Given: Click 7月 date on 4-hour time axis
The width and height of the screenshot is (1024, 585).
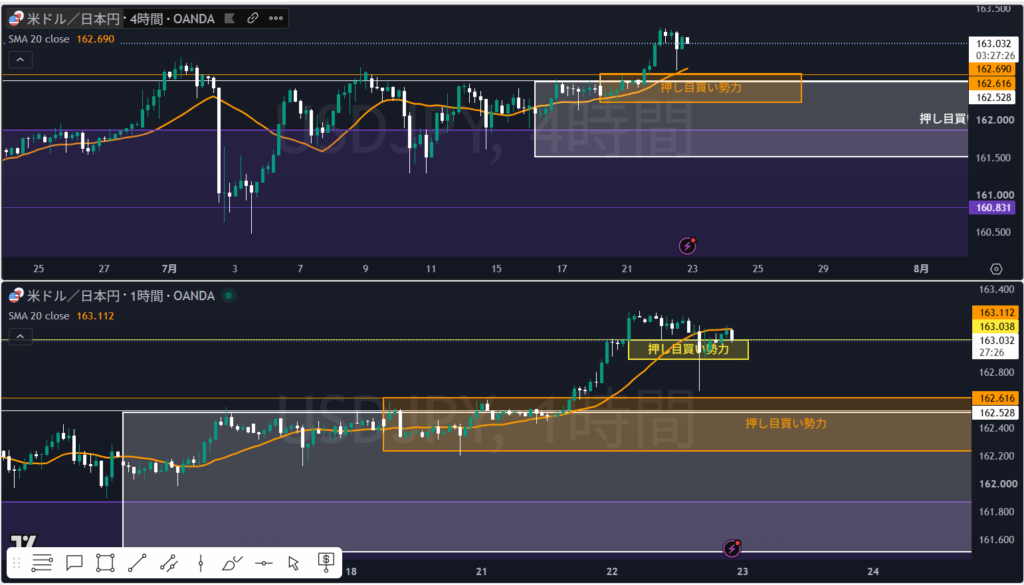Looking at the screenshot, I should point(168,269).
